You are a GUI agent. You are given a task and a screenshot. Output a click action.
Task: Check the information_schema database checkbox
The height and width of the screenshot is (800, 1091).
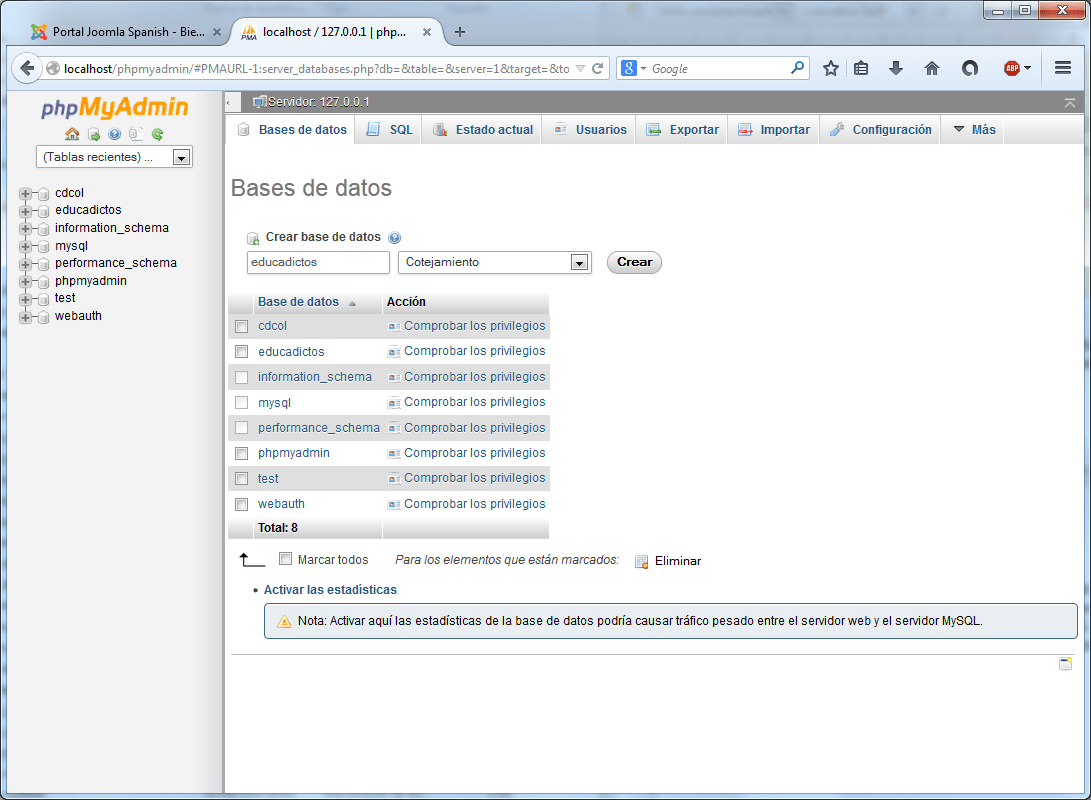[241, 377]
